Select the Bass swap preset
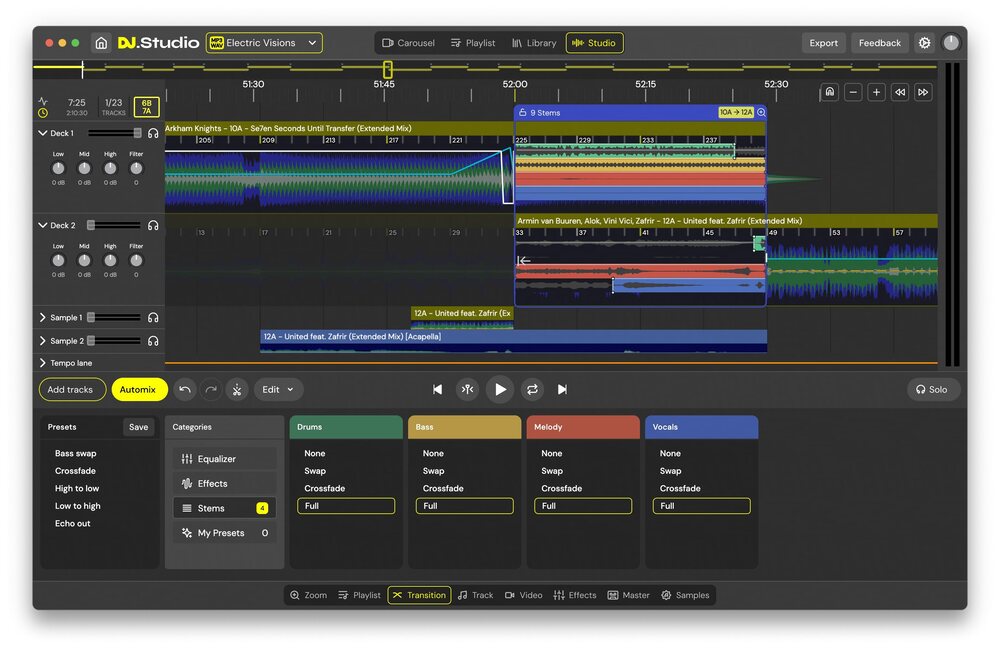The width and height of the screenshot is (1000, 649). (76, 454)
